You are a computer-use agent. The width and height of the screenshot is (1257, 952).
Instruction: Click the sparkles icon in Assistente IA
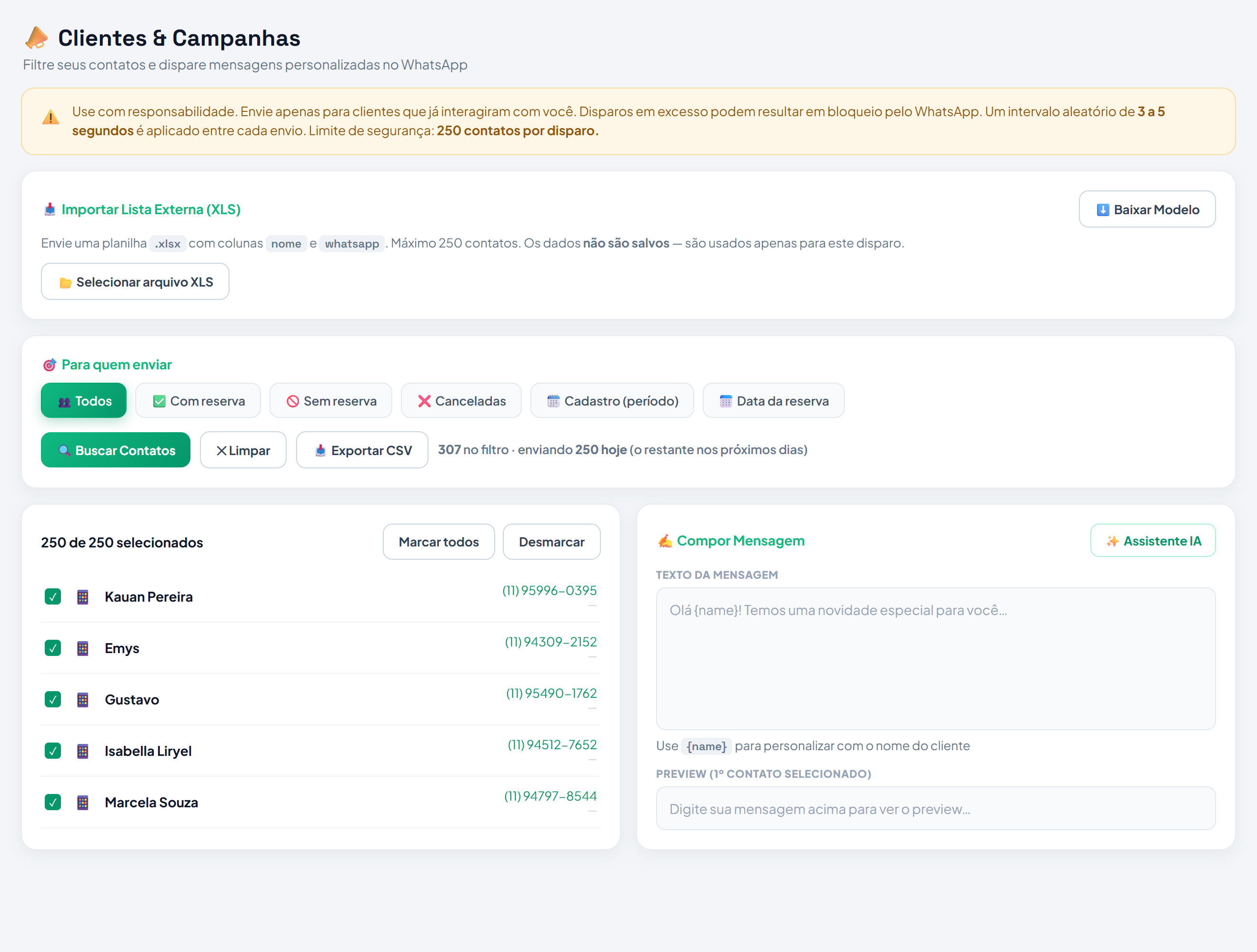tap(1112, 541)
